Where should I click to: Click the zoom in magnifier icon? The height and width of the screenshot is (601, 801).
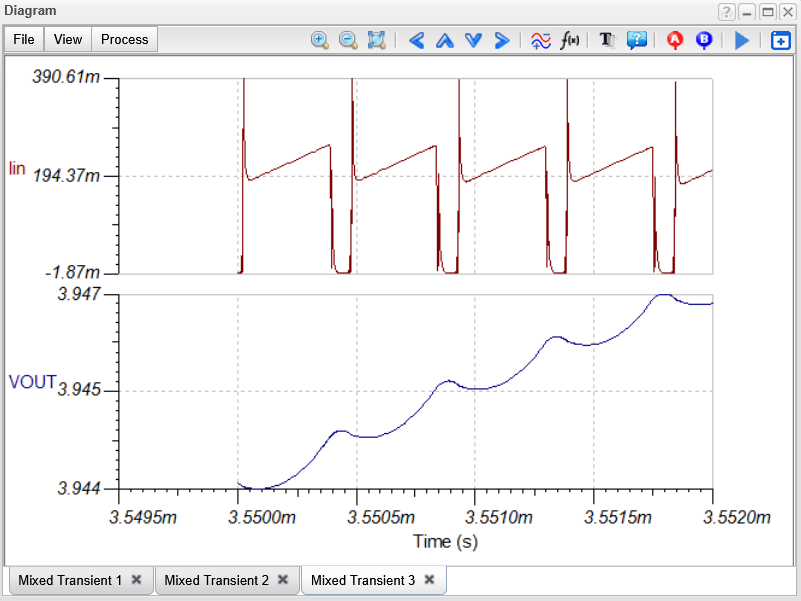[x=320, y=40]
